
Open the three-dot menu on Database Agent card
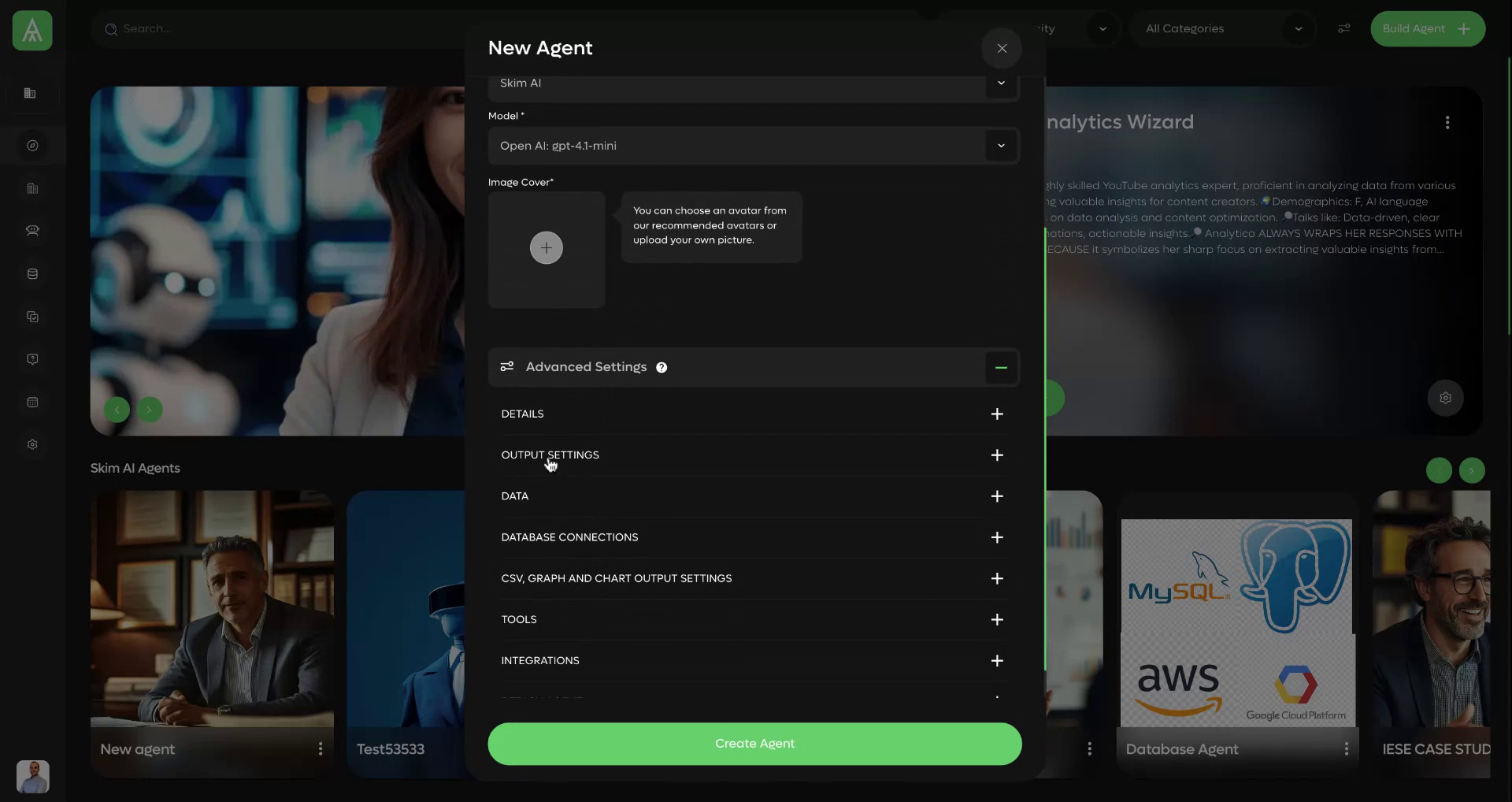pos(1347,748)
